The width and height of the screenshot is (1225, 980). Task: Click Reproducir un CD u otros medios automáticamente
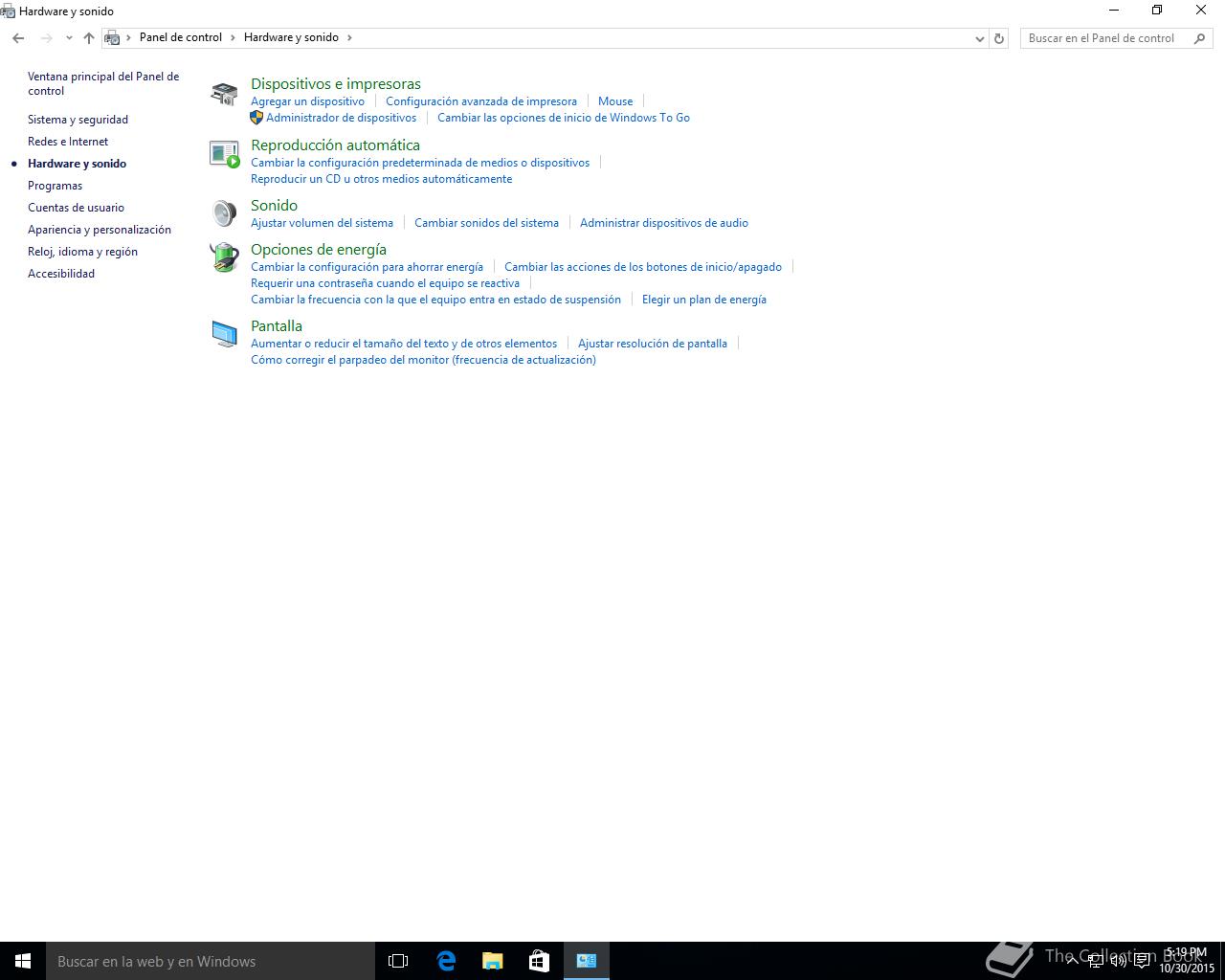click(x=381, y=179)
